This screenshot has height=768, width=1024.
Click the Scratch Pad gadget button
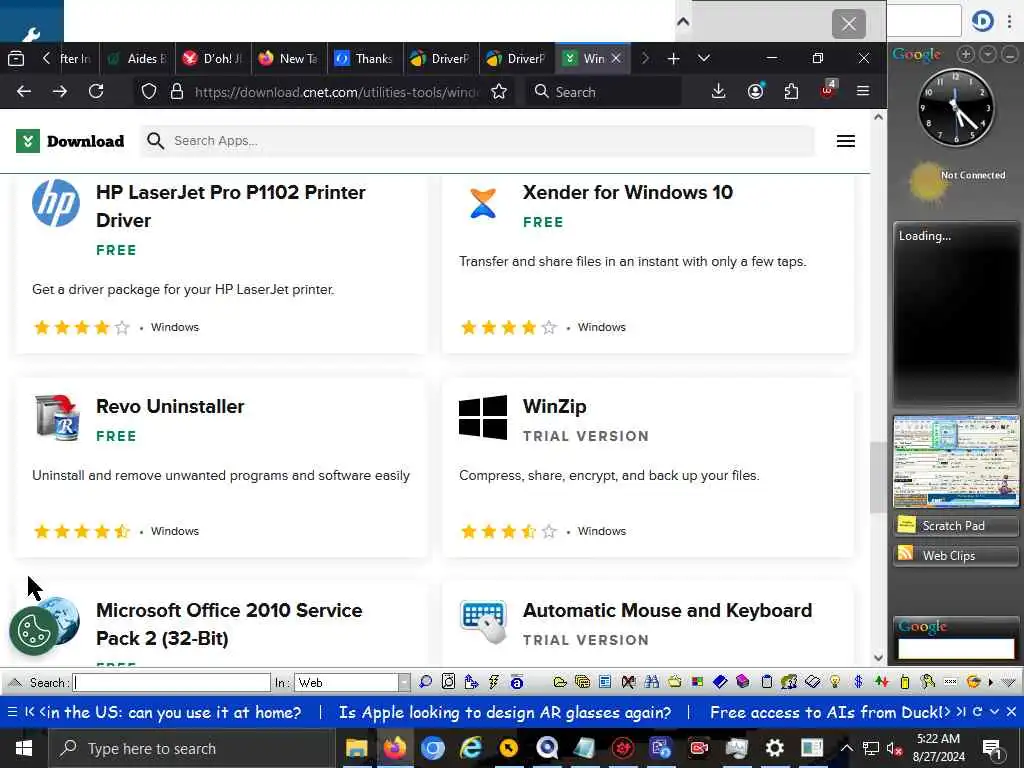click(956, 526)
